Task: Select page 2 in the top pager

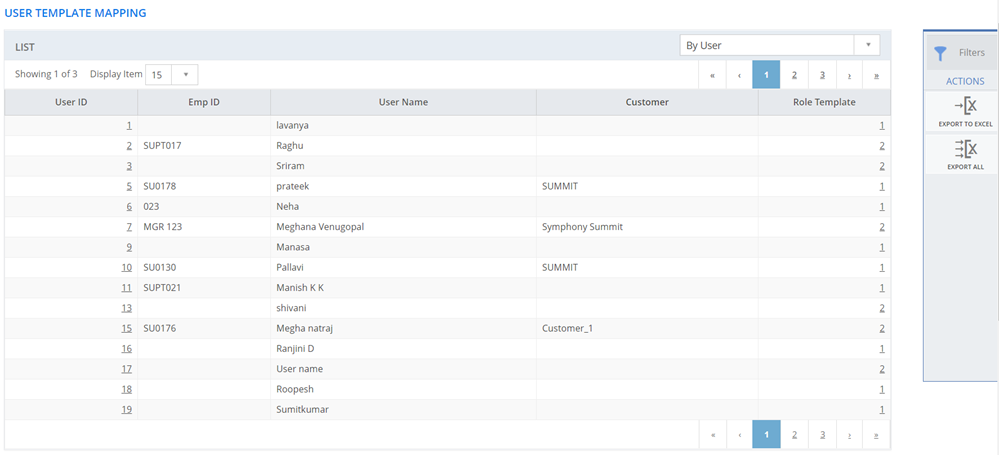Action: (794, 75)
